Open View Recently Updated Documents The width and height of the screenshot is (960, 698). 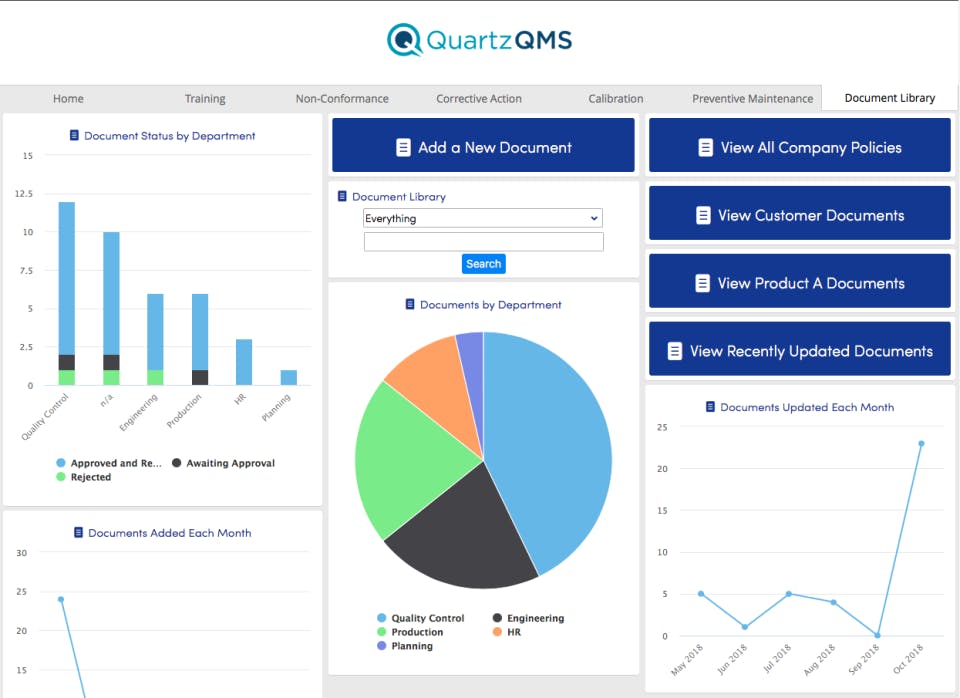point(800,348)
